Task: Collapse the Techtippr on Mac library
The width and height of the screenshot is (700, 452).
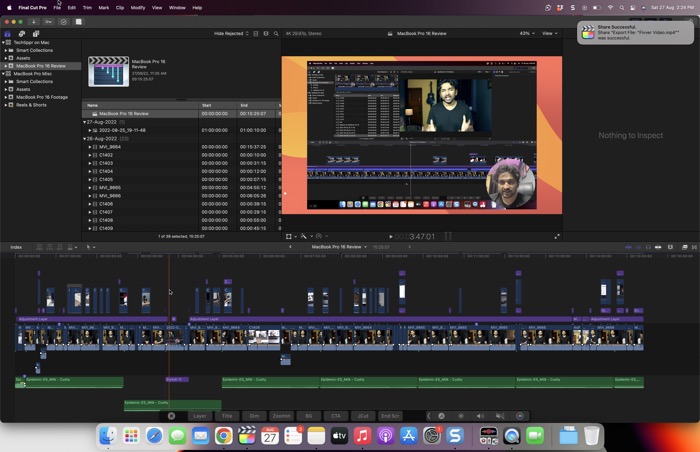Action: click(x=4, y=42)
